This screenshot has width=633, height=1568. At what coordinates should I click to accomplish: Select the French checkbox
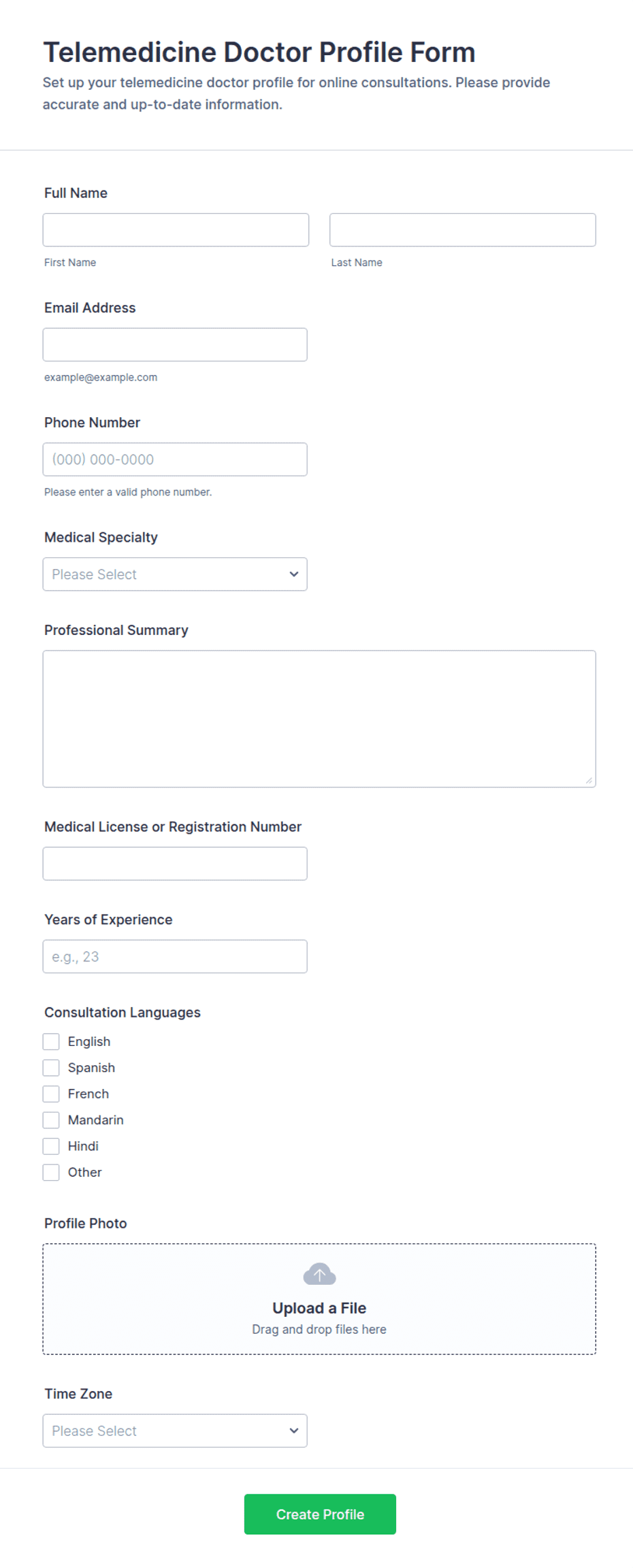click(51, 1094)
